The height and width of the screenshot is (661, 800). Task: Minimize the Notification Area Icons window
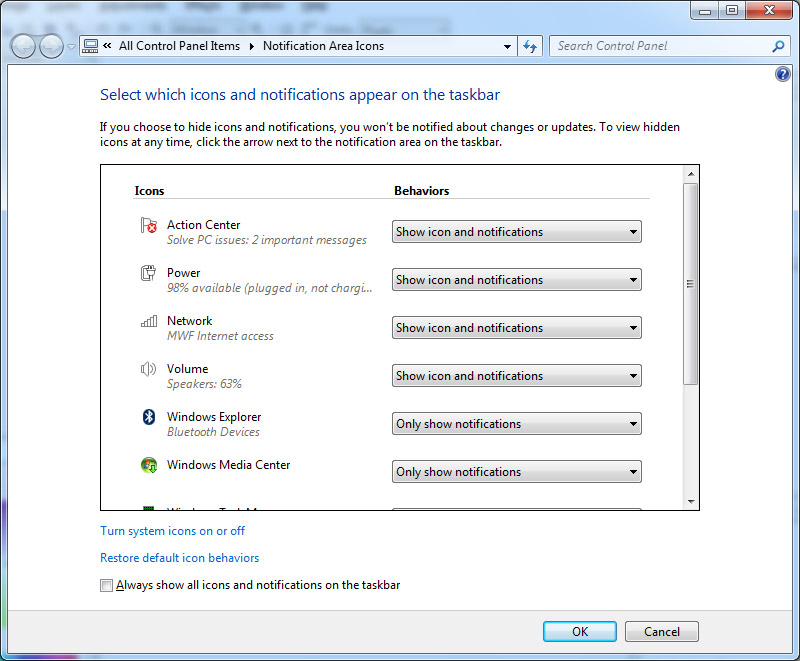(705, 11)
